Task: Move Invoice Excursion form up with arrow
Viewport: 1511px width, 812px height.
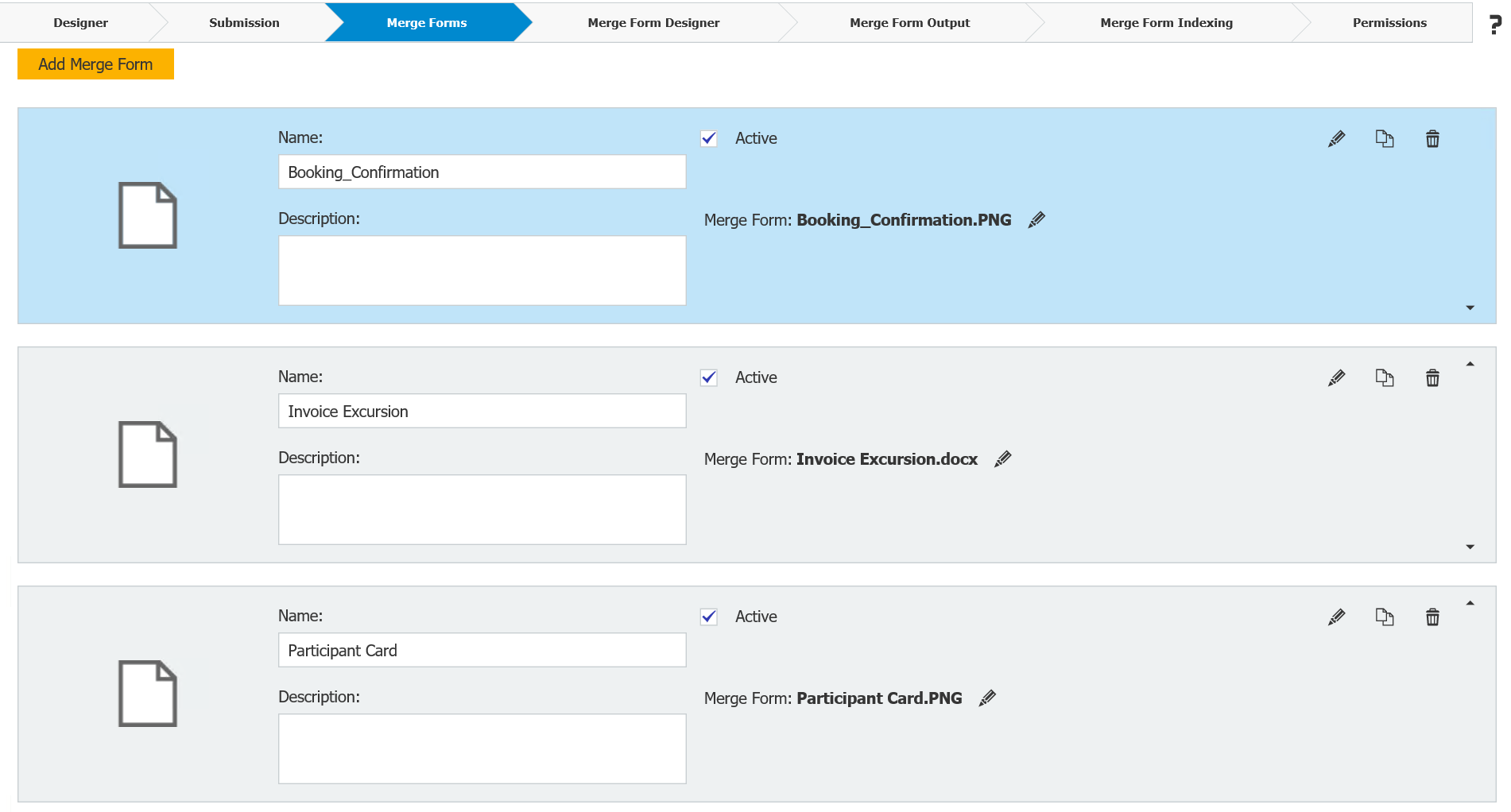Action: coord(1471,363)
